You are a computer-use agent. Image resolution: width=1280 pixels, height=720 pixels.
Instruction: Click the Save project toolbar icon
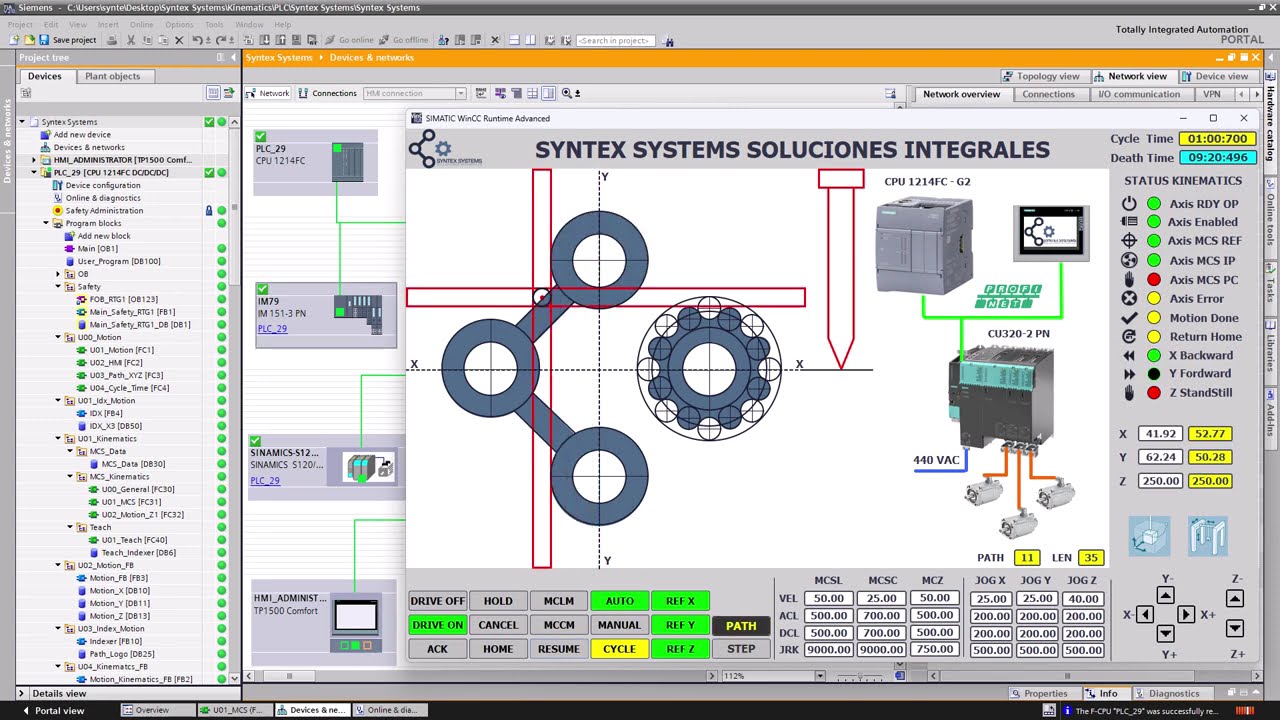click(x=44, y=40)
